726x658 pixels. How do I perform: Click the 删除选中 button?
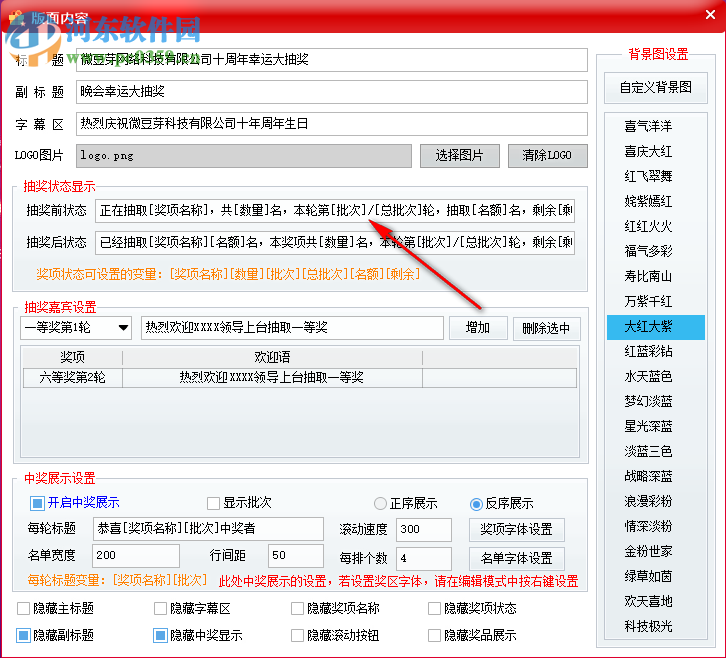coord(546,328)
